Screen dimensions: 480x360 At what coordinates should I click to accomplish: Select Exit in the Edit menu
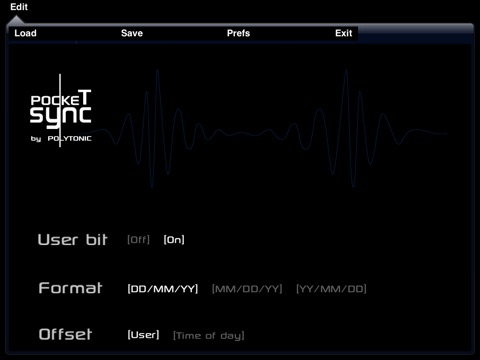pyautogui.click(x=344, y=33)
